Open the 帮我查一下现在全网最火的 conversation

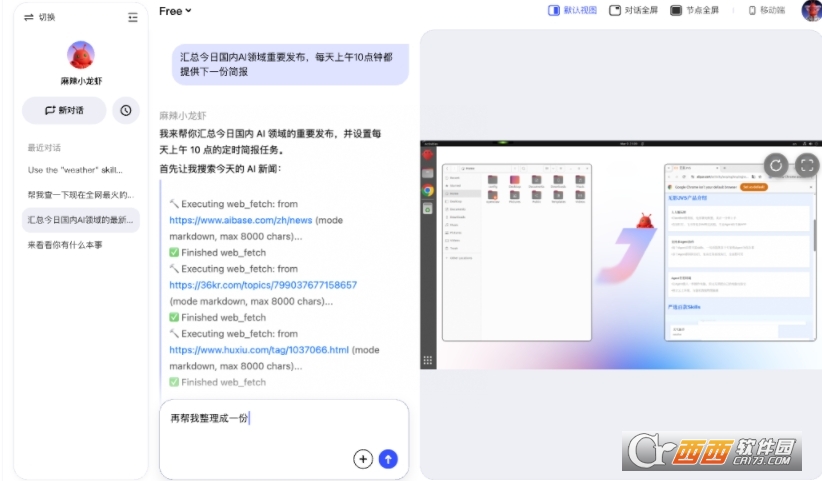coord(81,195)
